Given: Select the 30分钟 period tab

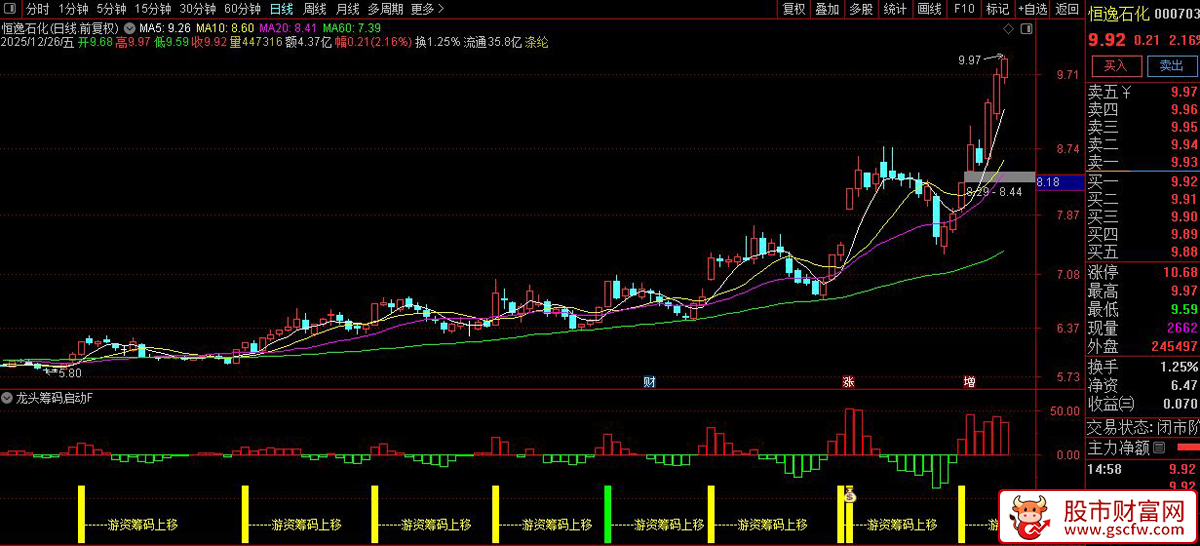Looking at the screenshot, I should click(x=198, y=9).
